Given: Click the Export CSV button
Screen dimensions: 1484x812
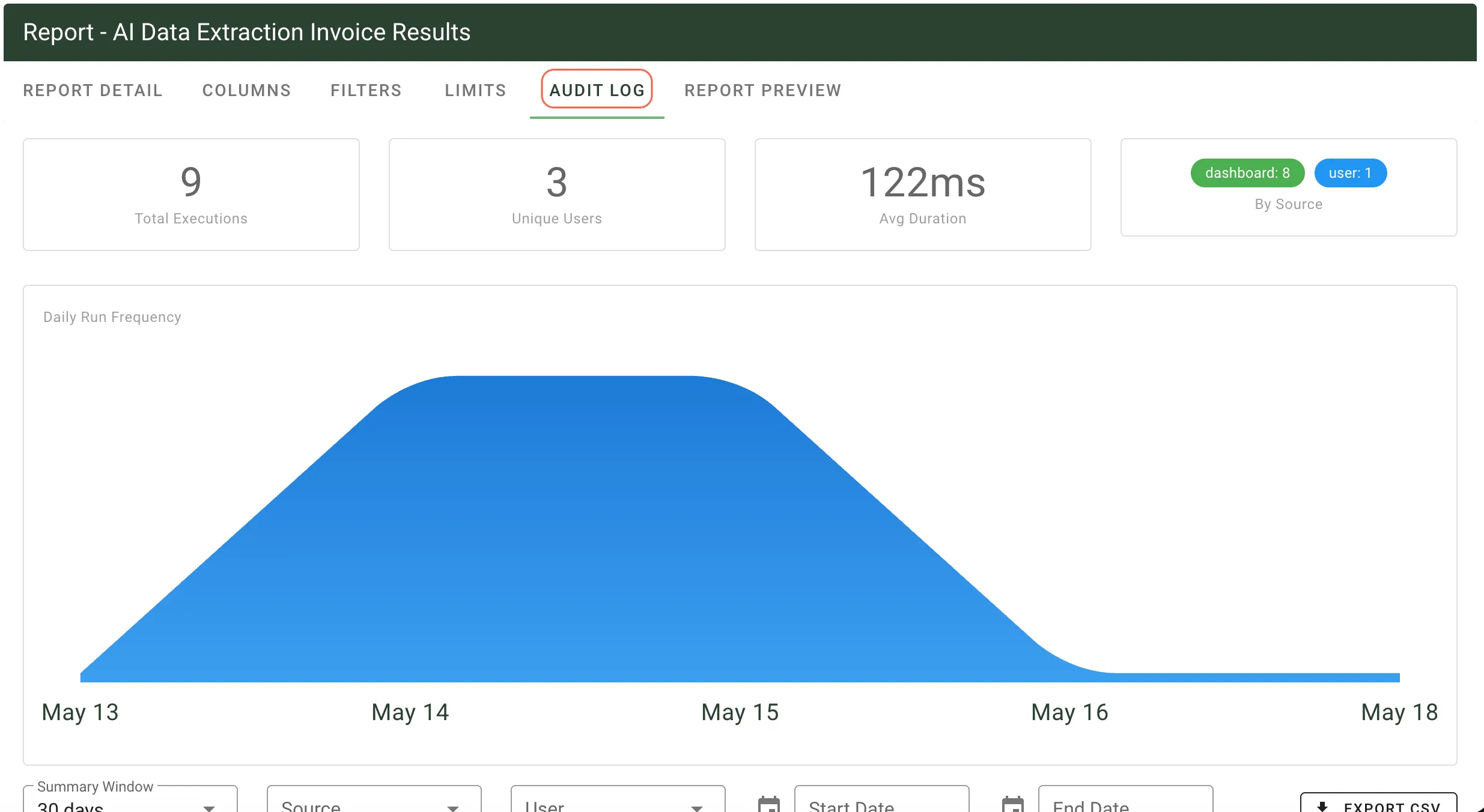Looking at the screenshot, I should click(x=1378, y=804).
